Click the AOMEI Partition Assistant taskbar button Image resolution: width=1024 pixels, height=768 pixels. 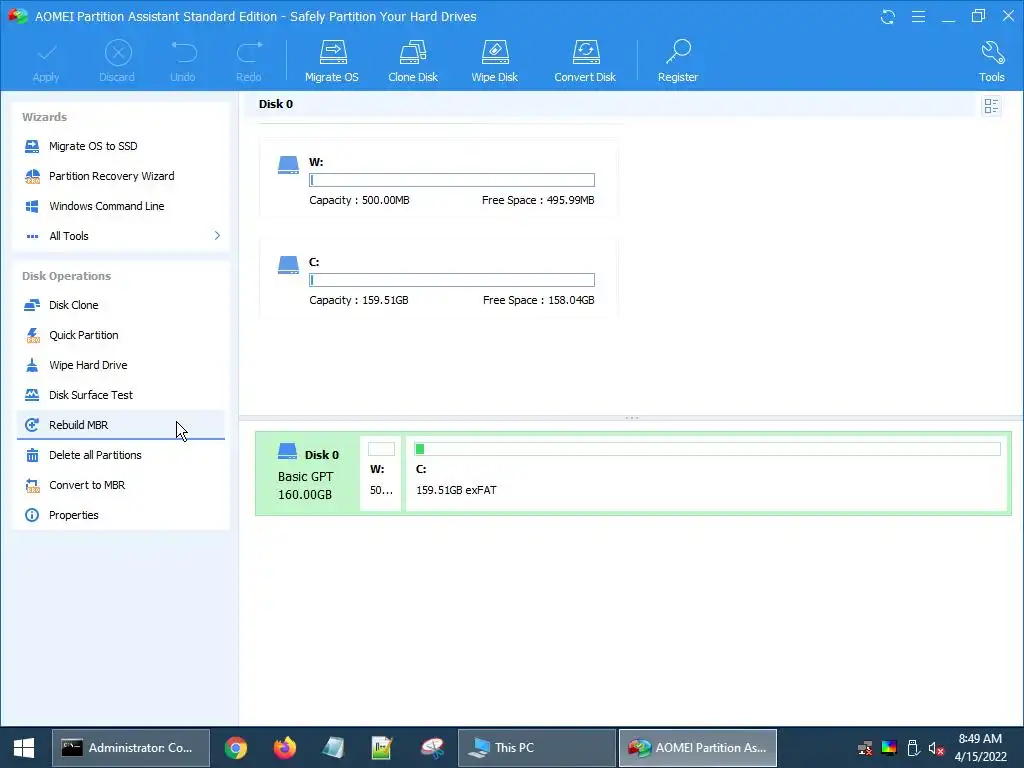697,748
